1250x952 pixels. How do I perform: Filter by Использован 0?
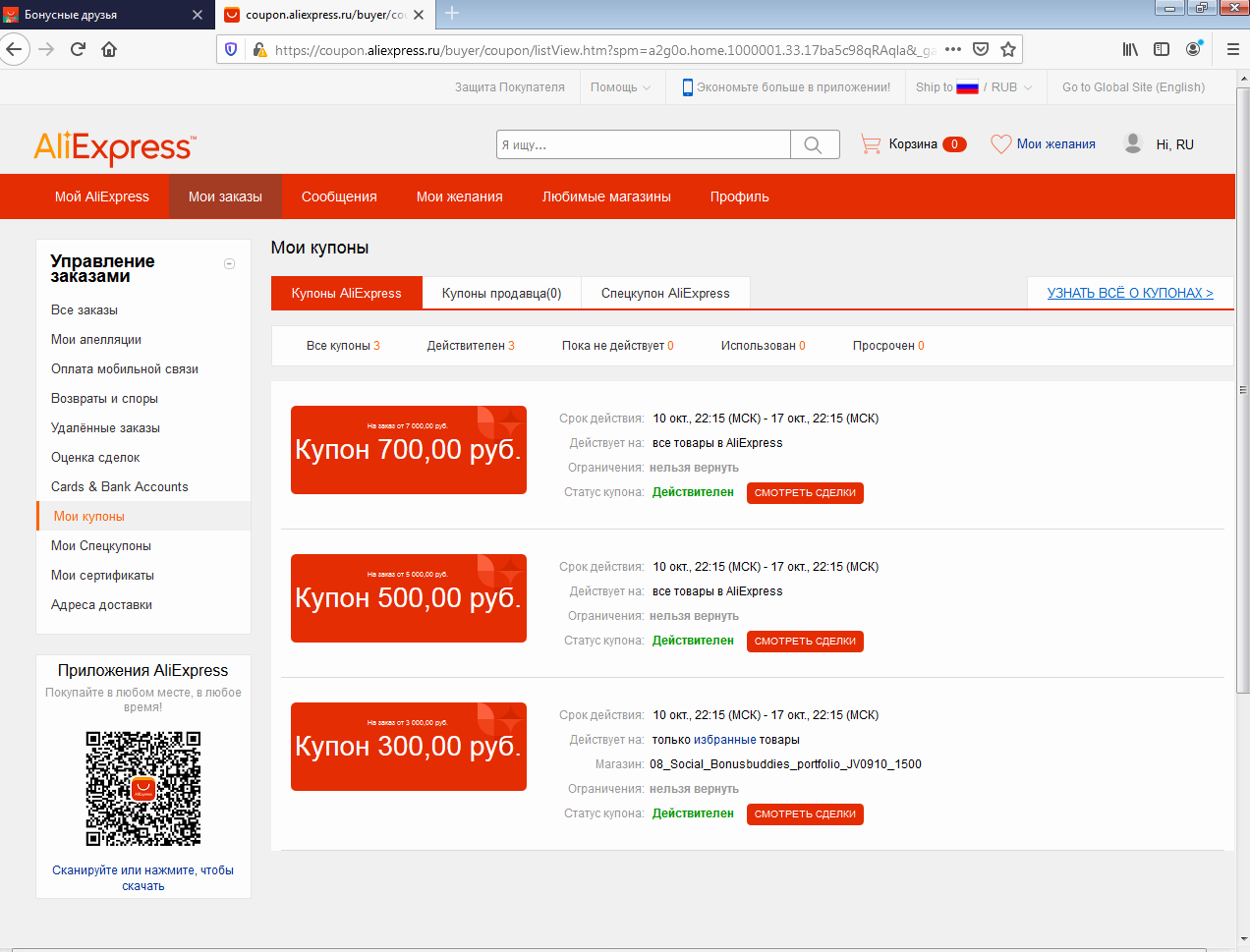[764, 346]
